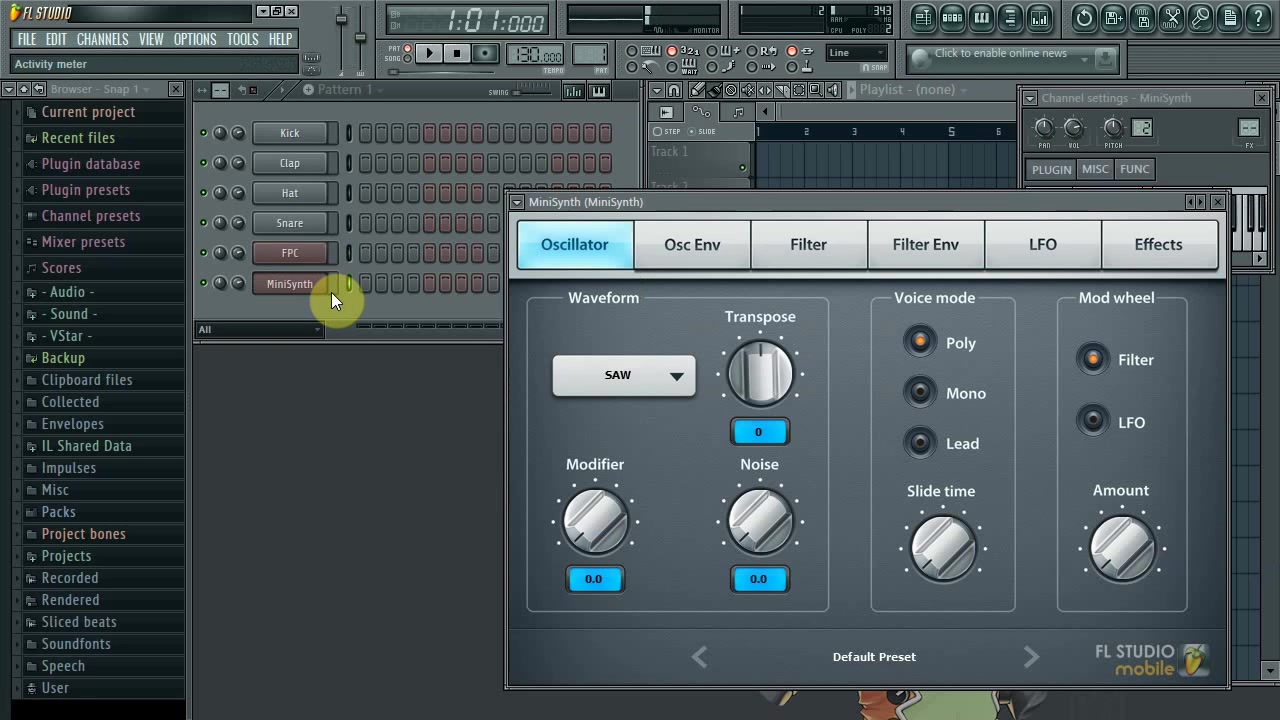Open the Piano roll toolbar icon
Viewport: 1280px width, 720px height.
point(981,18)
